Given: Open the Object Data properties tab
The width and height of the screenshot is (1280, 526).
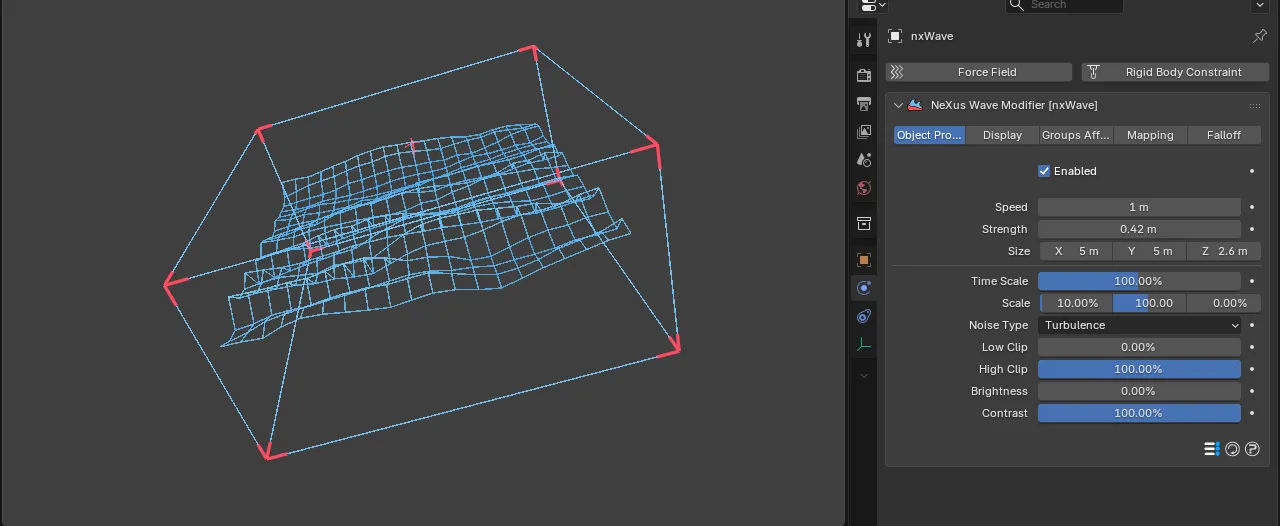Looking at the screenshot, I should 864,344.
